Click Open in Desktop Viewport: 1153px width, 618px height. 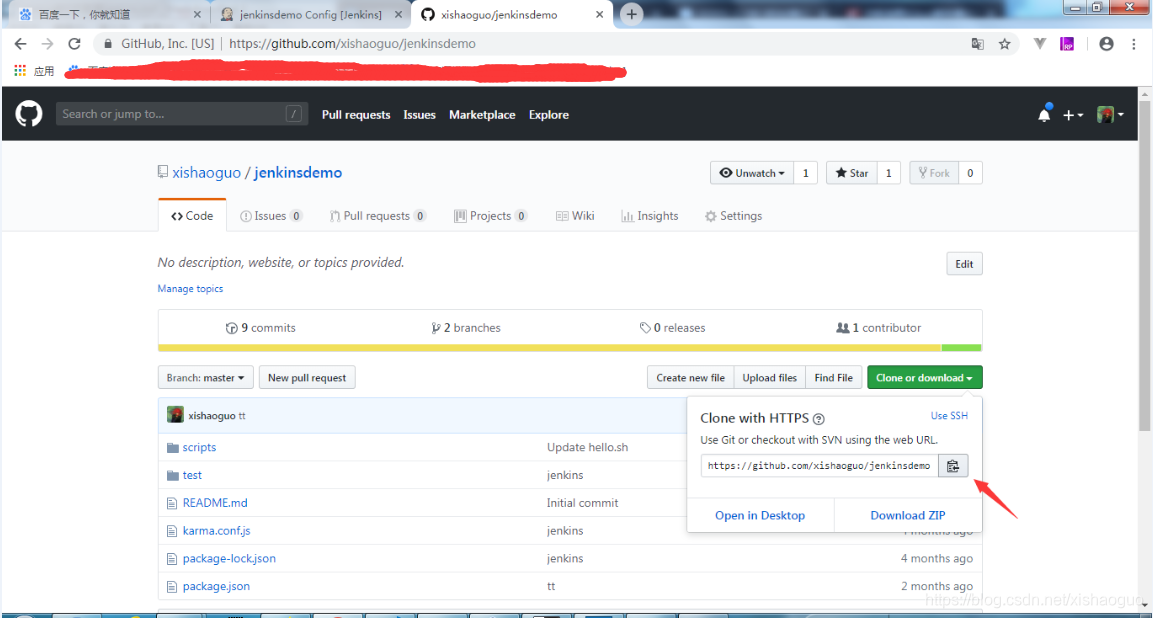pos(760,516)
